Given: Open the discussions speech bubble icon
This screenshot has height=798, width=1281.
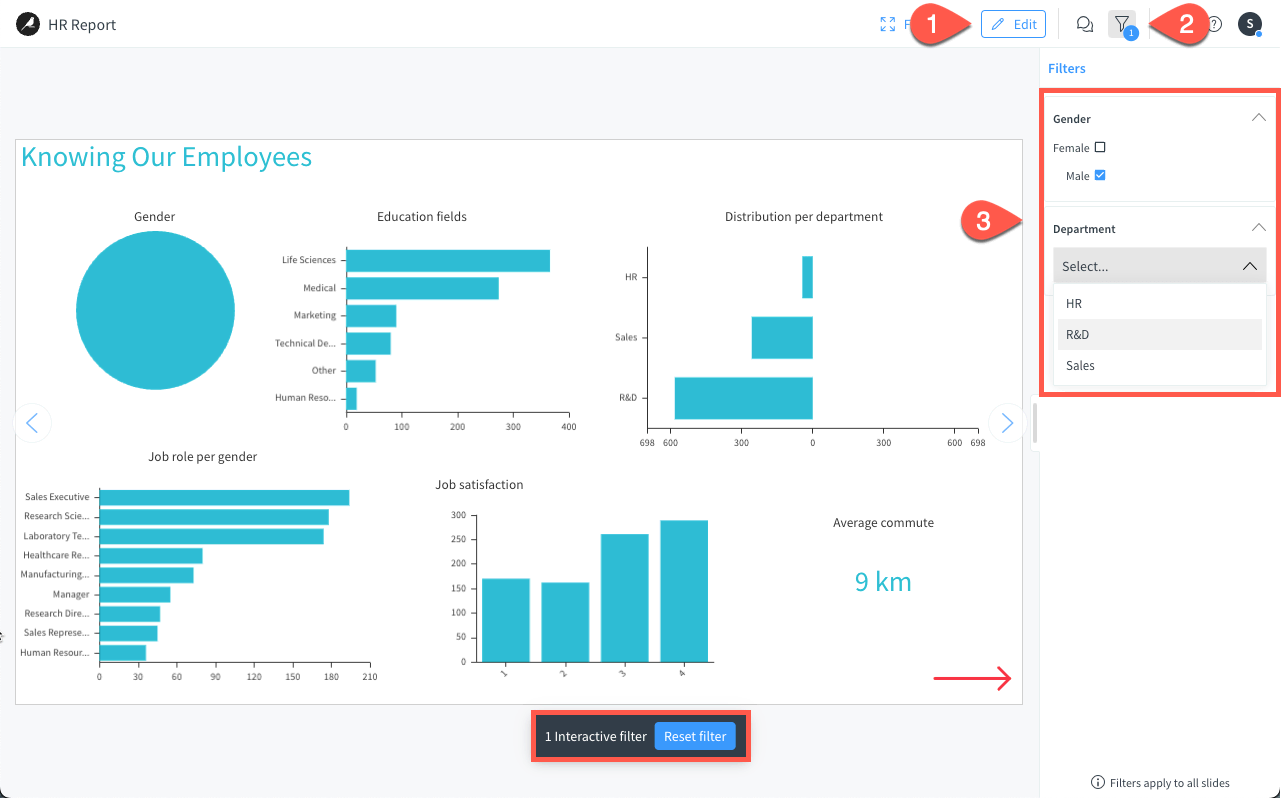Looking at the screenshot, I should 1084,24.
